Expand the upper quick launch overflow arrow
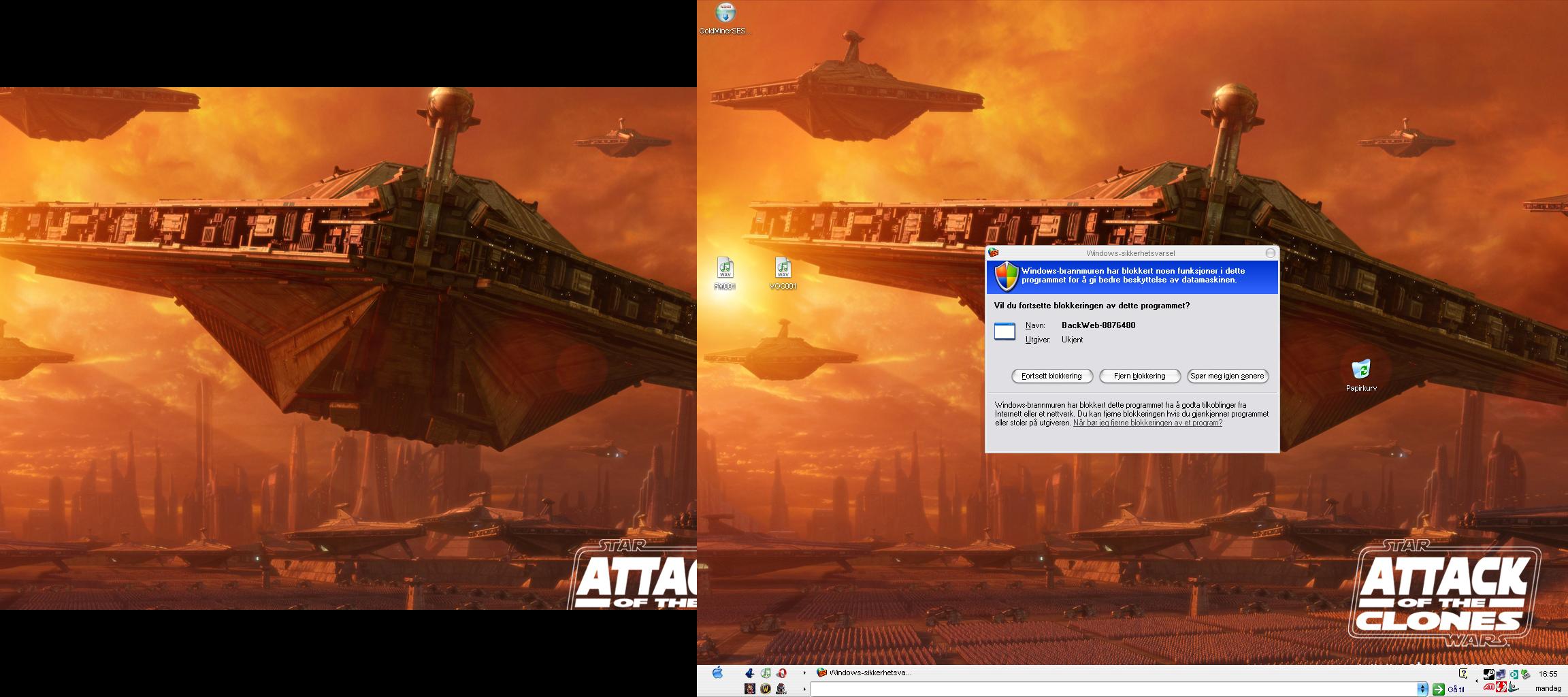Viewport: 1568px width, 697px height. click(804, 673)
